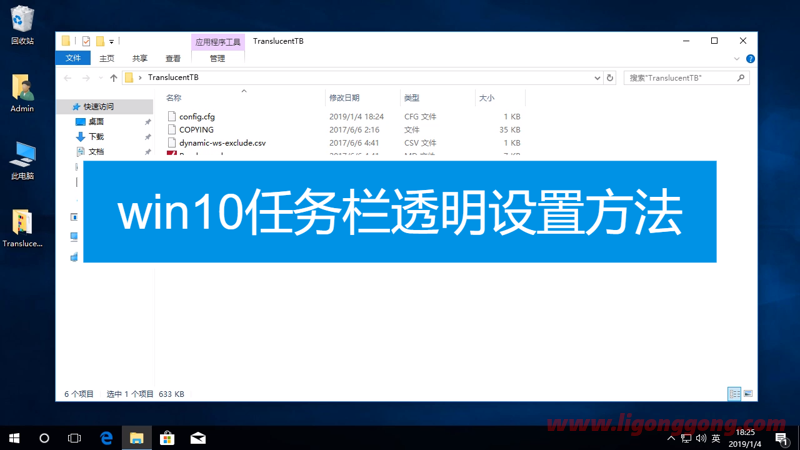
Task: Open Mail app from taskbar
Action: (198, 438)
